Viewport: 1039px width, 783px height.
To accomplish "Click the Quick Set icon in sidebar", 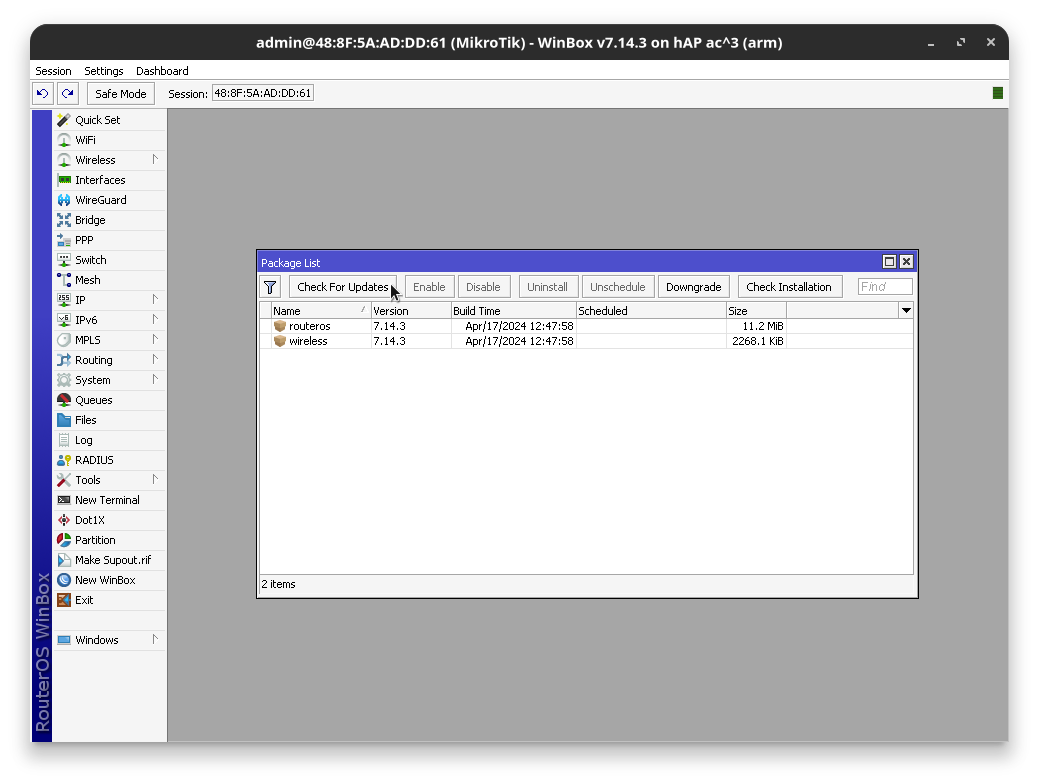I will tap(64, 120).
